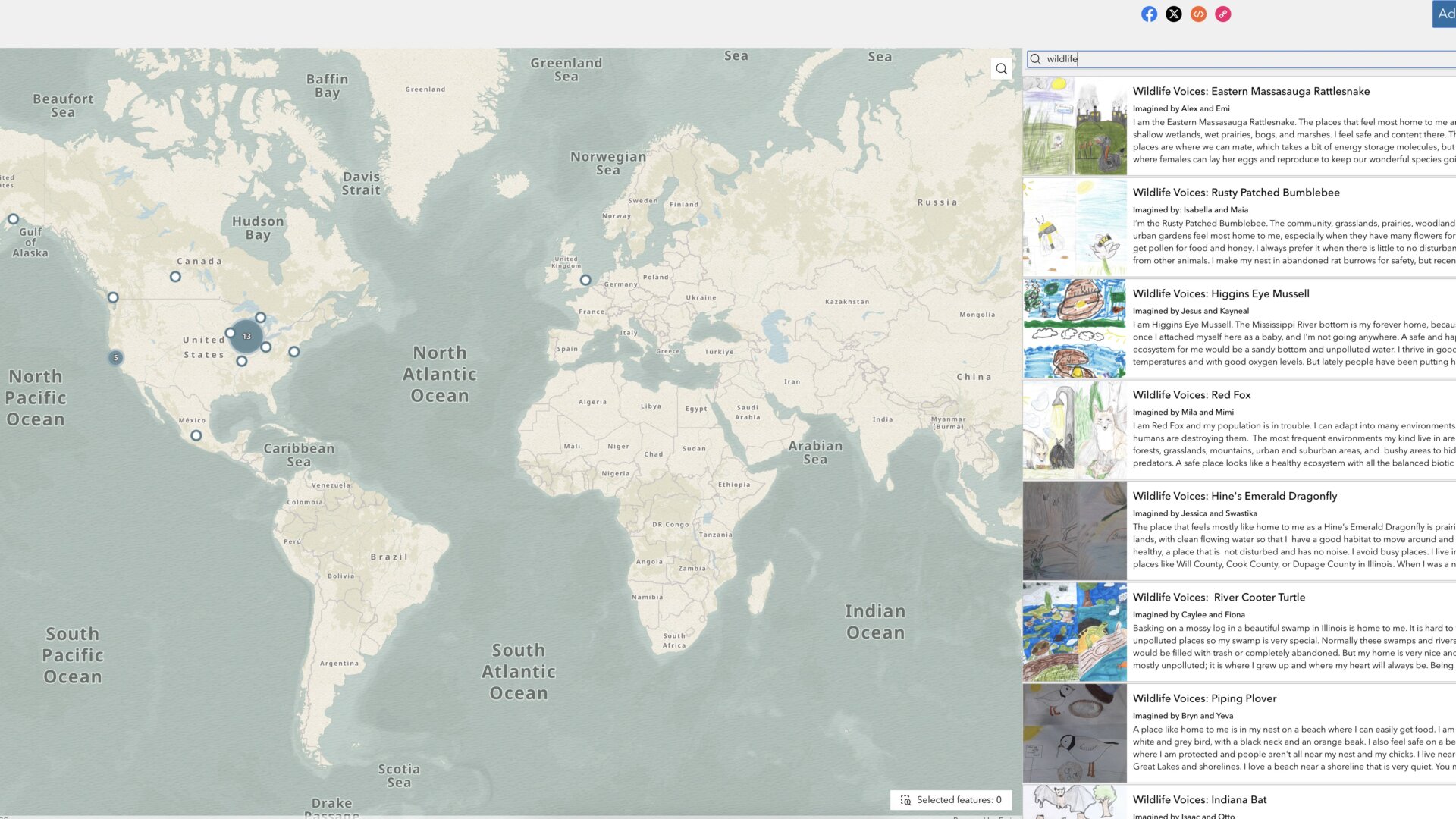Copy link with pink chain icon
The height and width of the screenshot is (819, 1456).
[x=1222, y=14]
